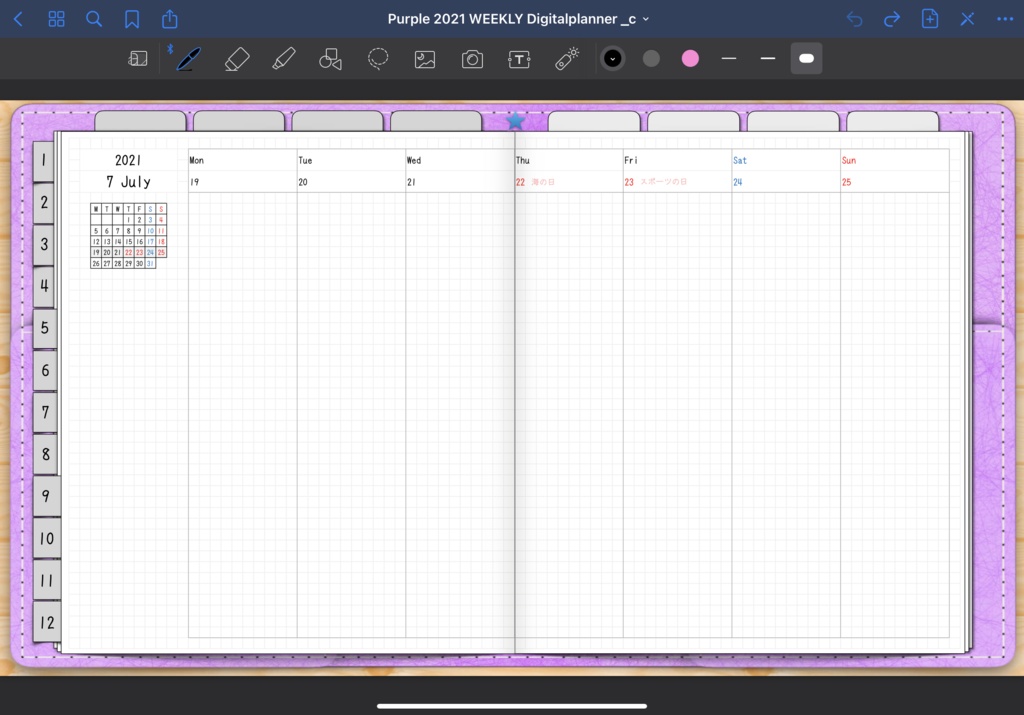Jump to month tab 5
The width and height of the screenshot is (1024, 715).
pos(44,328)
